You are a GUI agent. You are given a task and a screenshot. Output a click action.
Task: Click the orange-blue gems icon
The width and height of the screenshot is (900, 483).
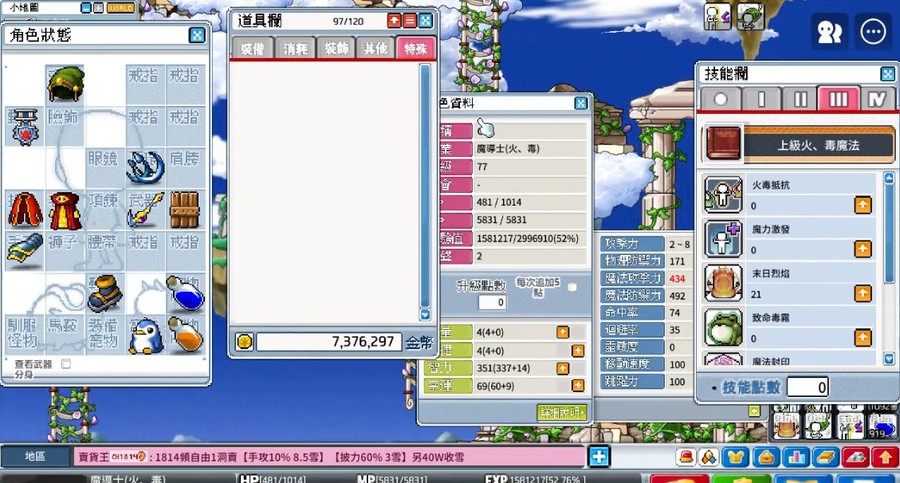[709, 457]
